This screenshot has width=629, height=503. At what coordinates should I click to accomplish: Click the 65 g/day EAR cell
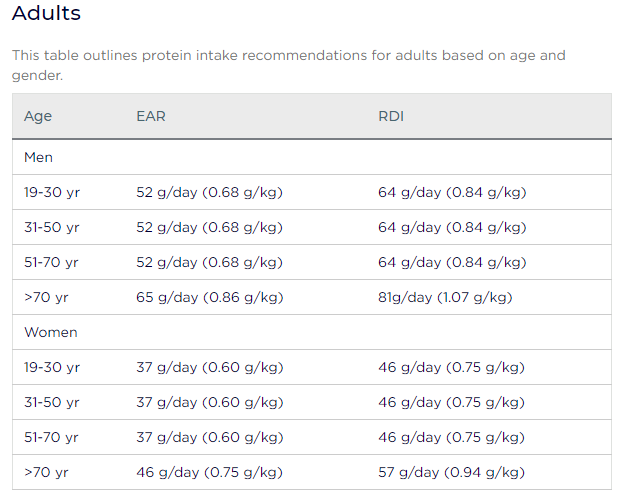coord(210,297)
